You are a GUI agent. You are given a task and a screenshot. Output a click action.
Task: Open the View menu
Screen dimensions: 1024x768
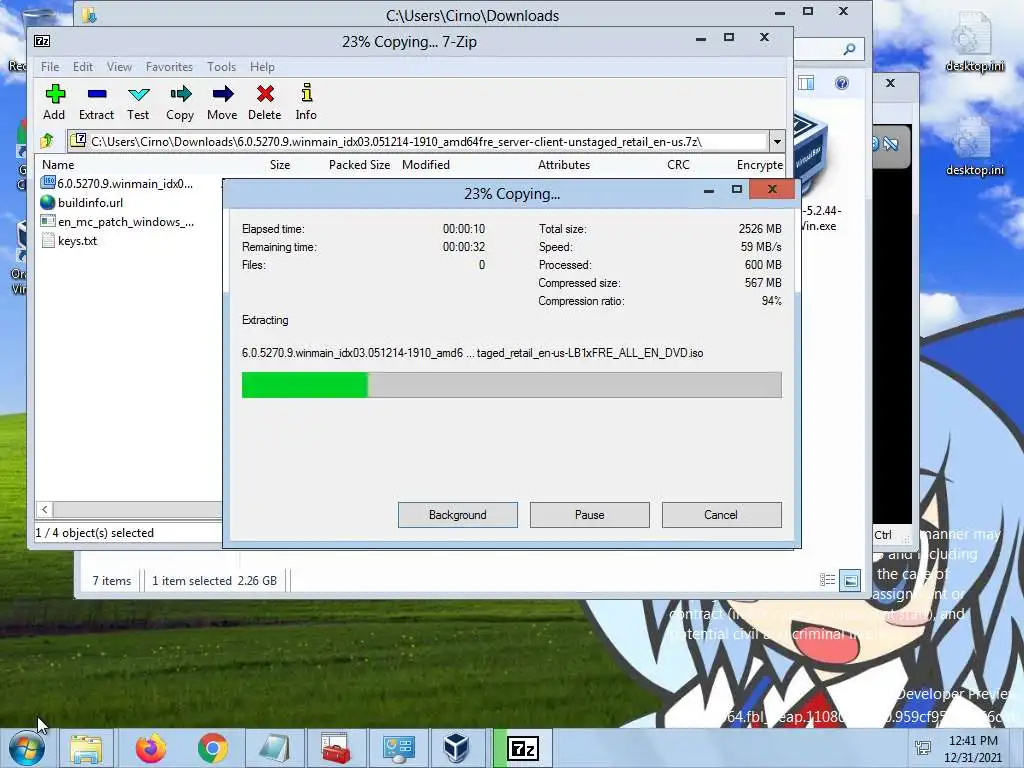click(120, 67)
